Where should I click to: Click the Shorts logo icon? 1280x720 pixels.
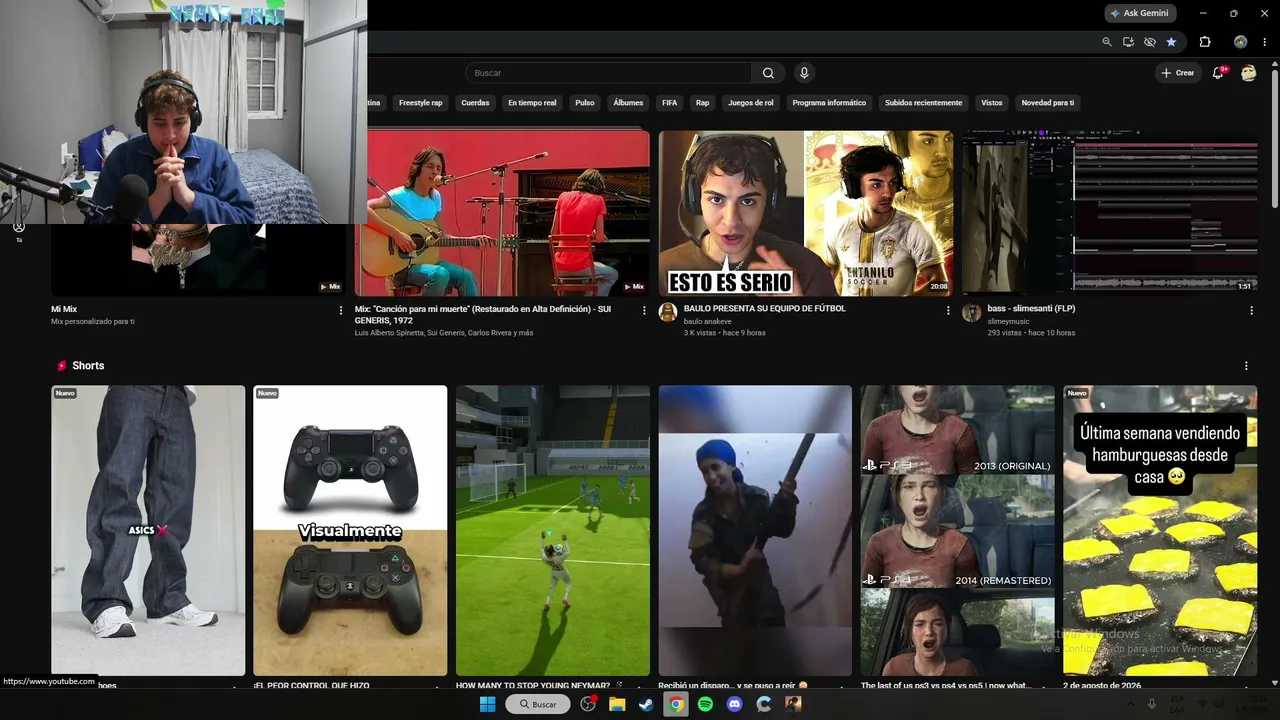[62, 366]
